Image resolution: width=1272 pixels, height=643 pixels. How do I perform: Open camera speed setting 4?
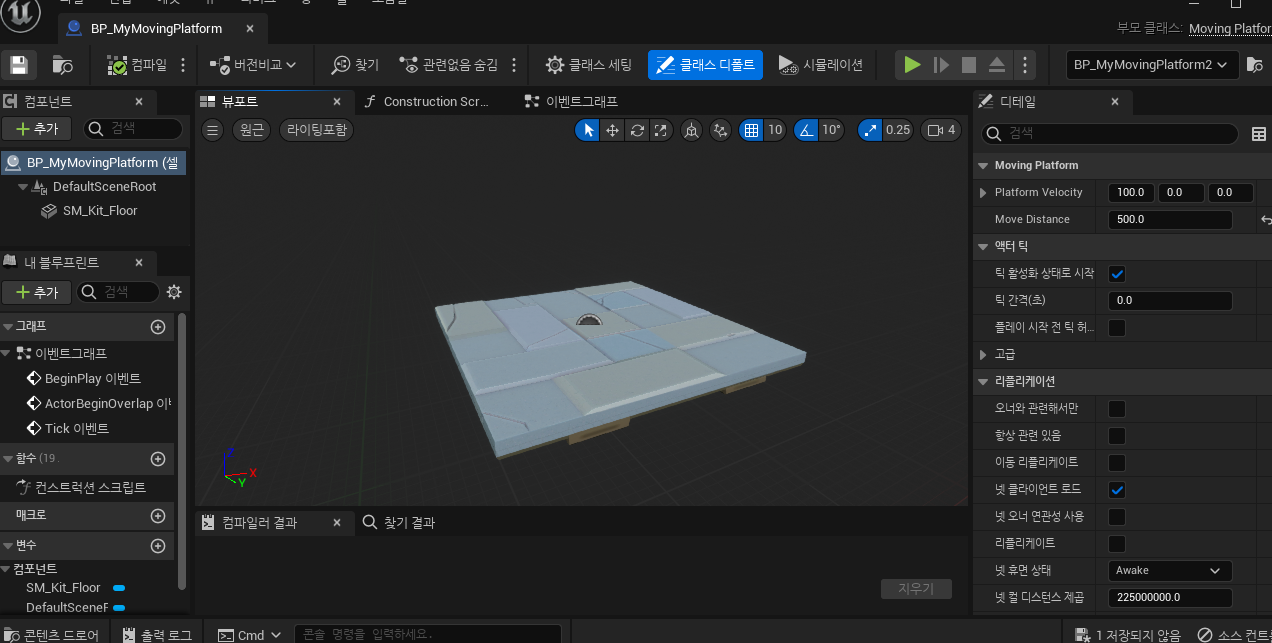(942, 130)
